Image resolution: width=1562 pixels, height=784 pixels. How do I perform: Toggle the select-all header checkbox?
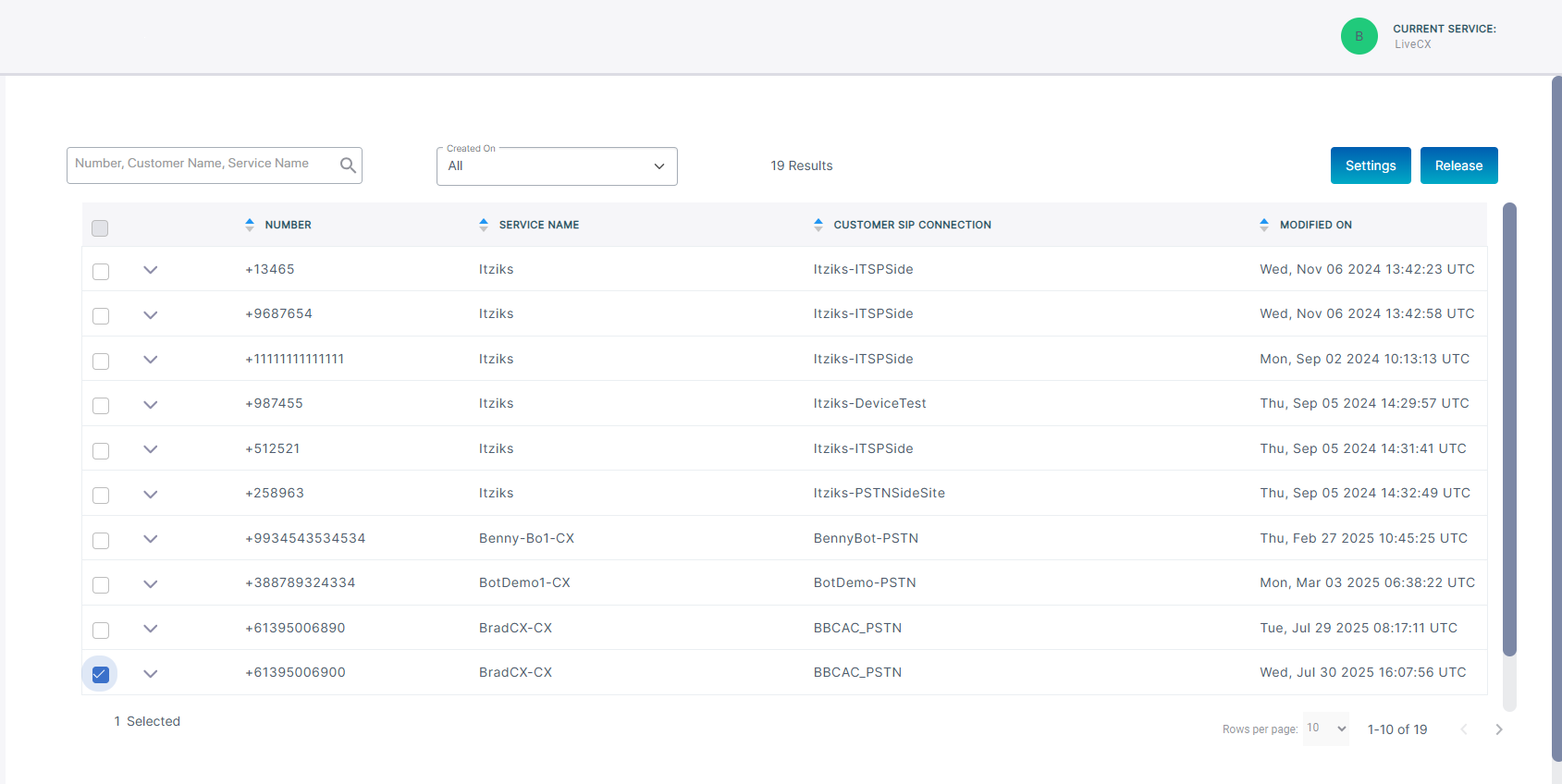(x=100, y=227)
